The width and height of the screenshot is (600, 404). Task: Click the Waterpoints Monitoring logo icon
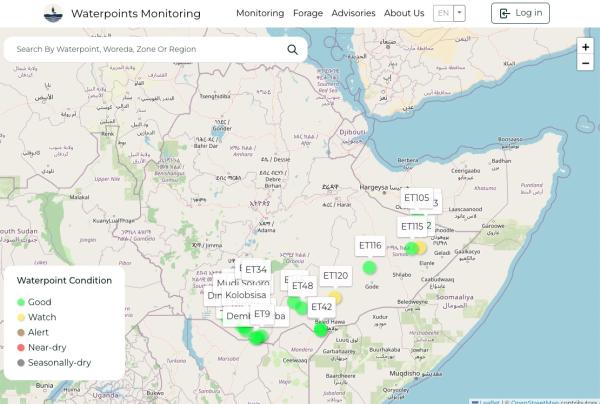[x=53, y=14]
